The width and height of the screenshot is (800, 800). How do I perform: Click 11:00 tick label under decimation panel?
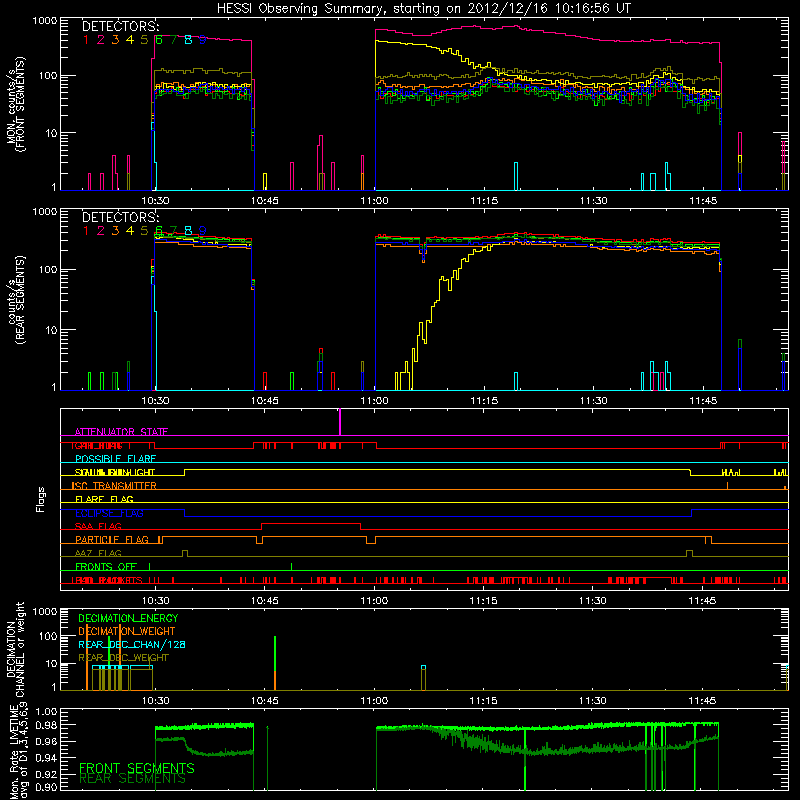tap(374, 701)
